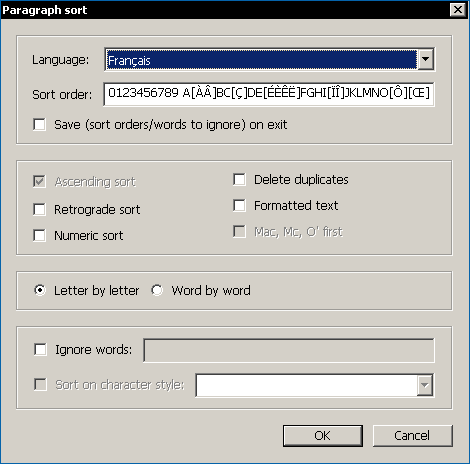Open the Language dropdown arrow
The image size is (470, 464).
425,59
